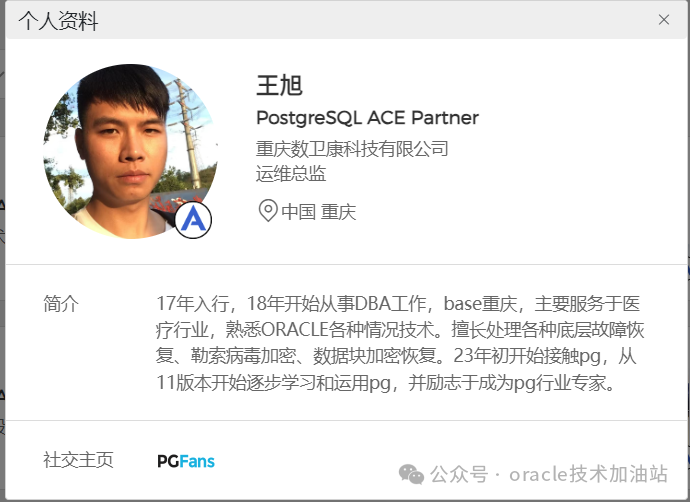690x502 pixels.
Task: Click the company name 重庆数卫康科技有限公司
Action: coord(352,149)
